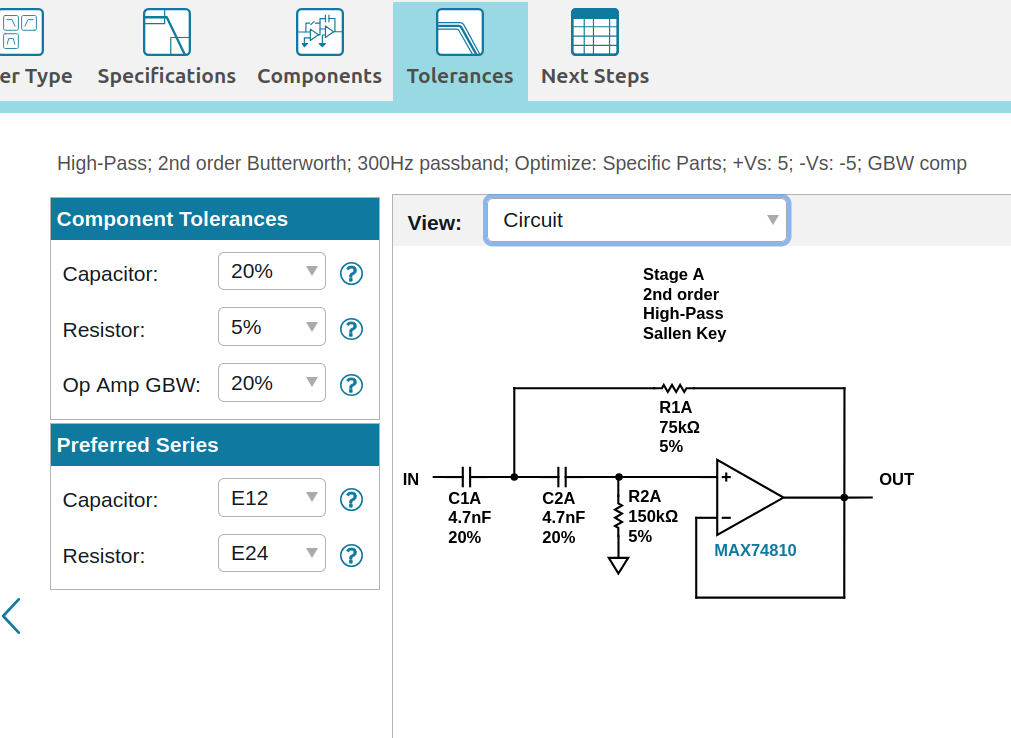Open the View Circuit dropdown

[x=637, y=220]
